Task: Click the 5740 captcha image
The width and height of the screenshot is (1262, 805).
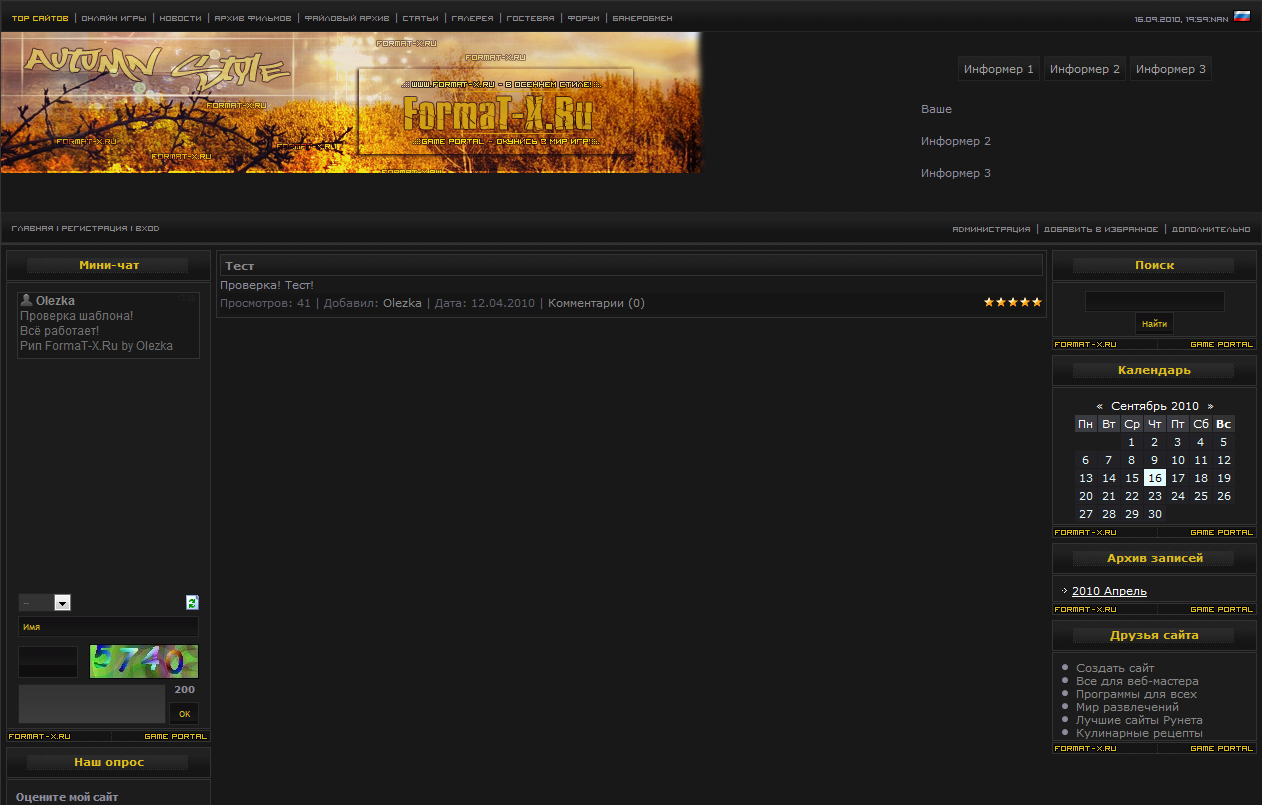Action: pyautogui.click(x=144, y=661)
